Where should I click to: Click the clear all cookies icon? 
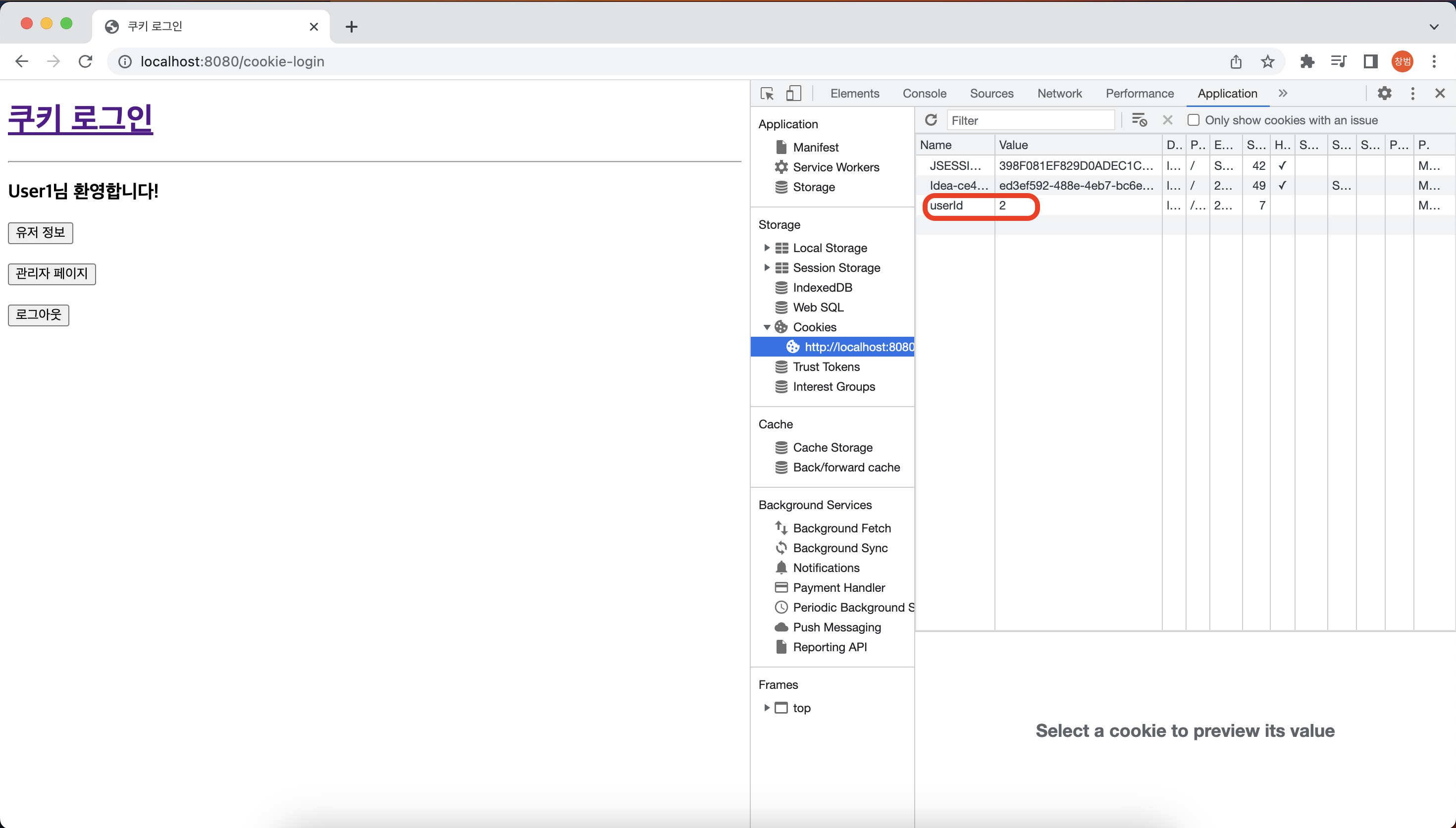(x=1139, y=120)
